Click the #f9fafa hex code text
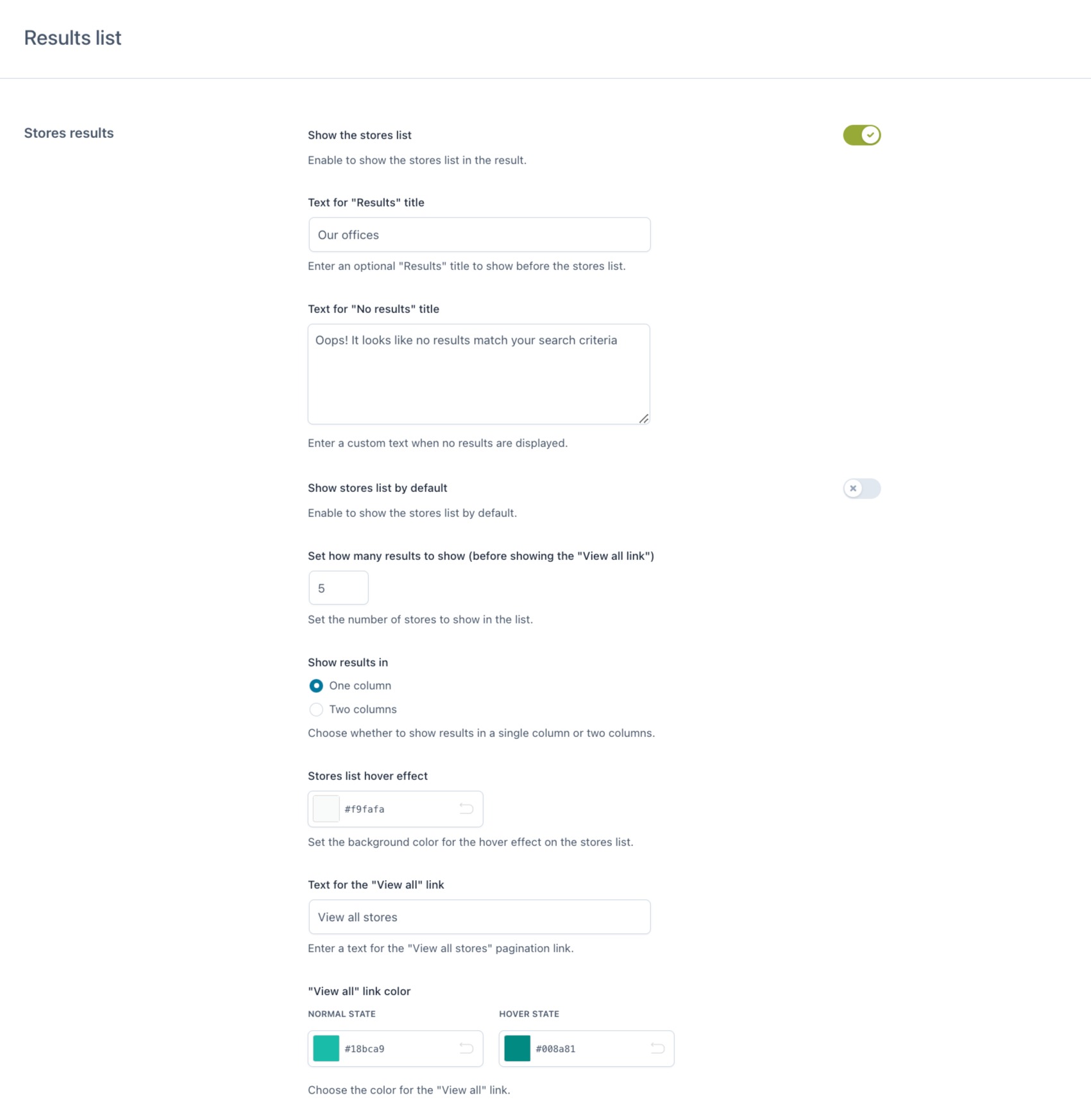This screenshot has width=1091, height=1120. (364, 809)
